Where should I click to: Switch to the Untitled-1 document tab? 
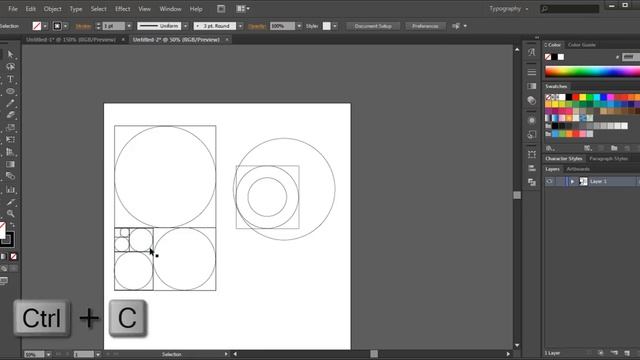tap(71, 40)
